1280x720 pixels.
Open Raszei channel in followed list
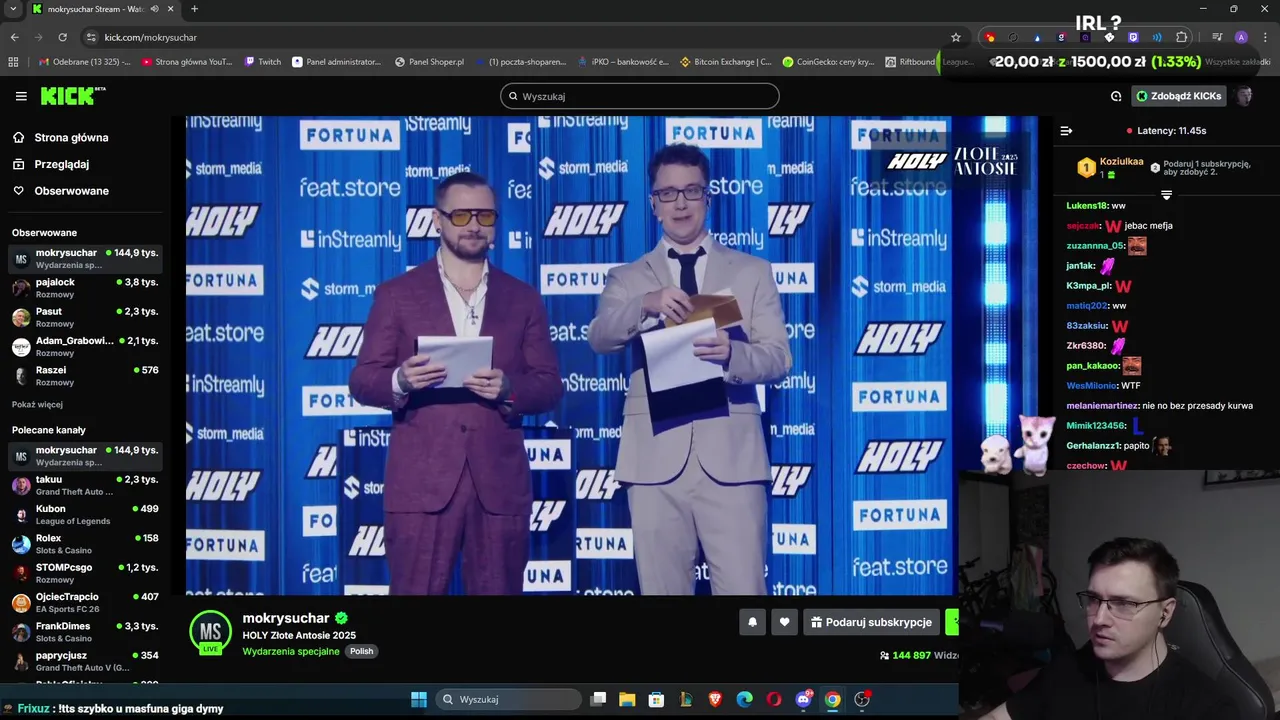[85, 376]
